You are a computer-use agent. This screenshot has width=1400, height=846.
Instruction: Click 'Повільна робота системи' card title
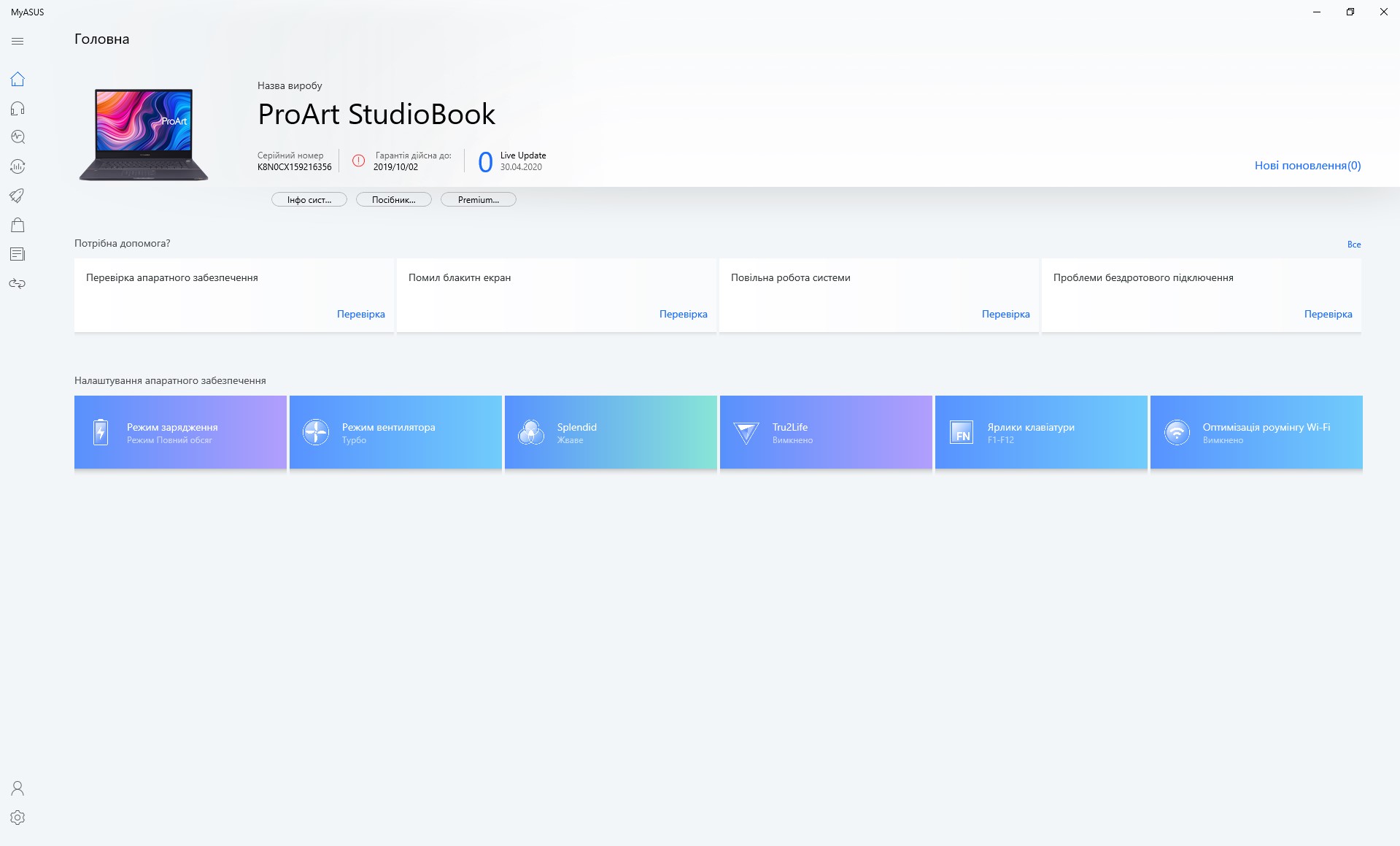pos(791,278)
